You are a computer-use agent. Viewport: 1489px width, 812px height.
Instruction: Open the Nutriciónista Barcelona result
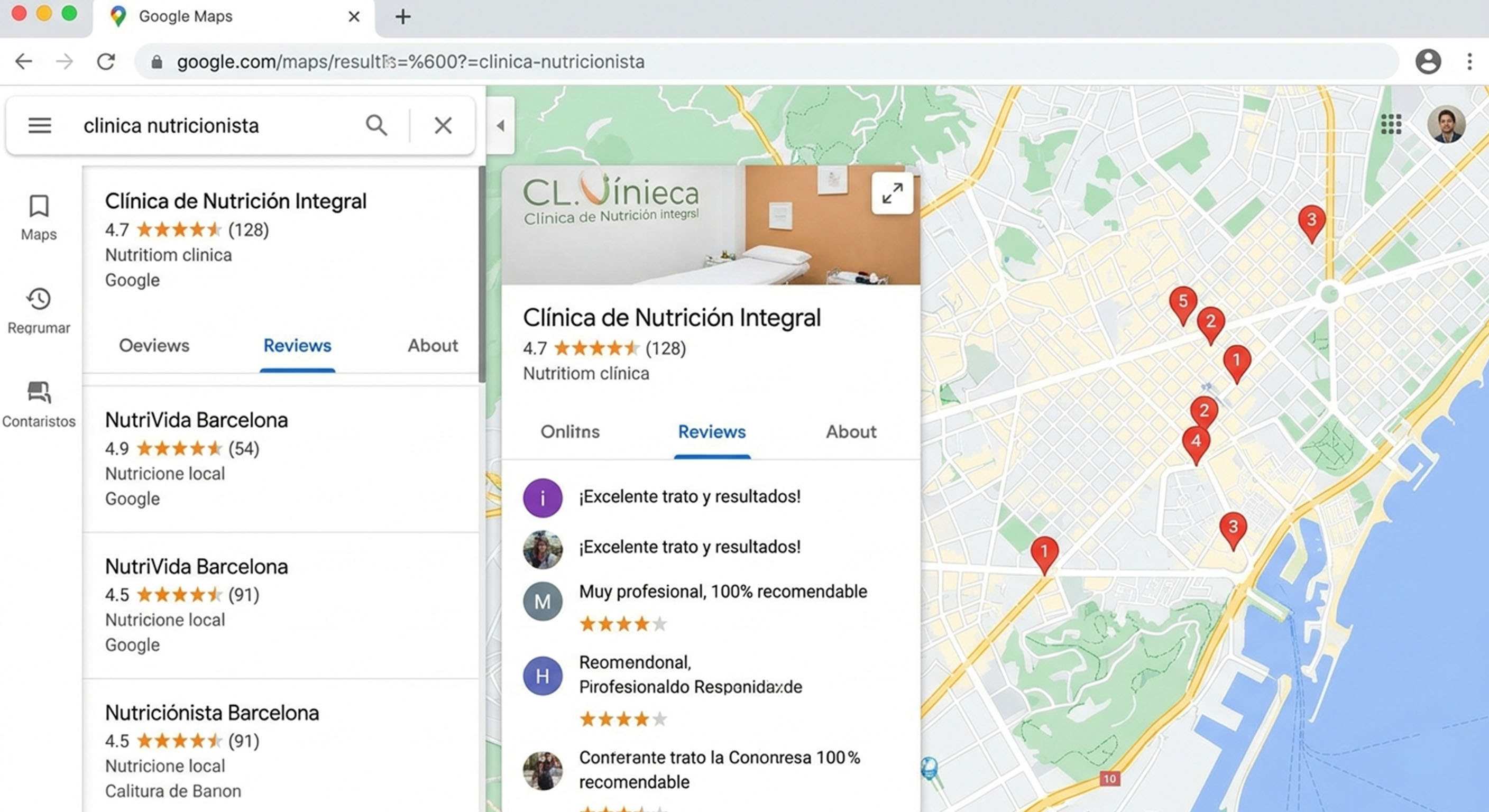click(x=281, y=746)
